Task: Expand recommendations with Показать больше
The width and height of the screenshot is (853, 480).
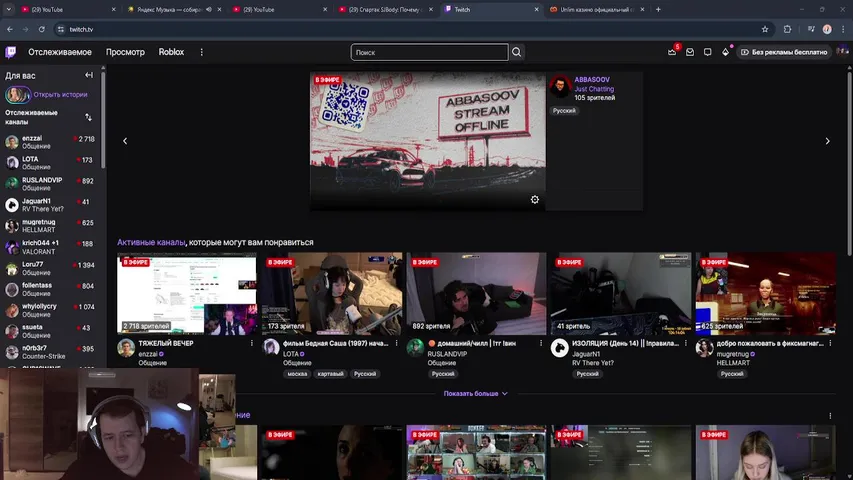Action: (476, 394)
